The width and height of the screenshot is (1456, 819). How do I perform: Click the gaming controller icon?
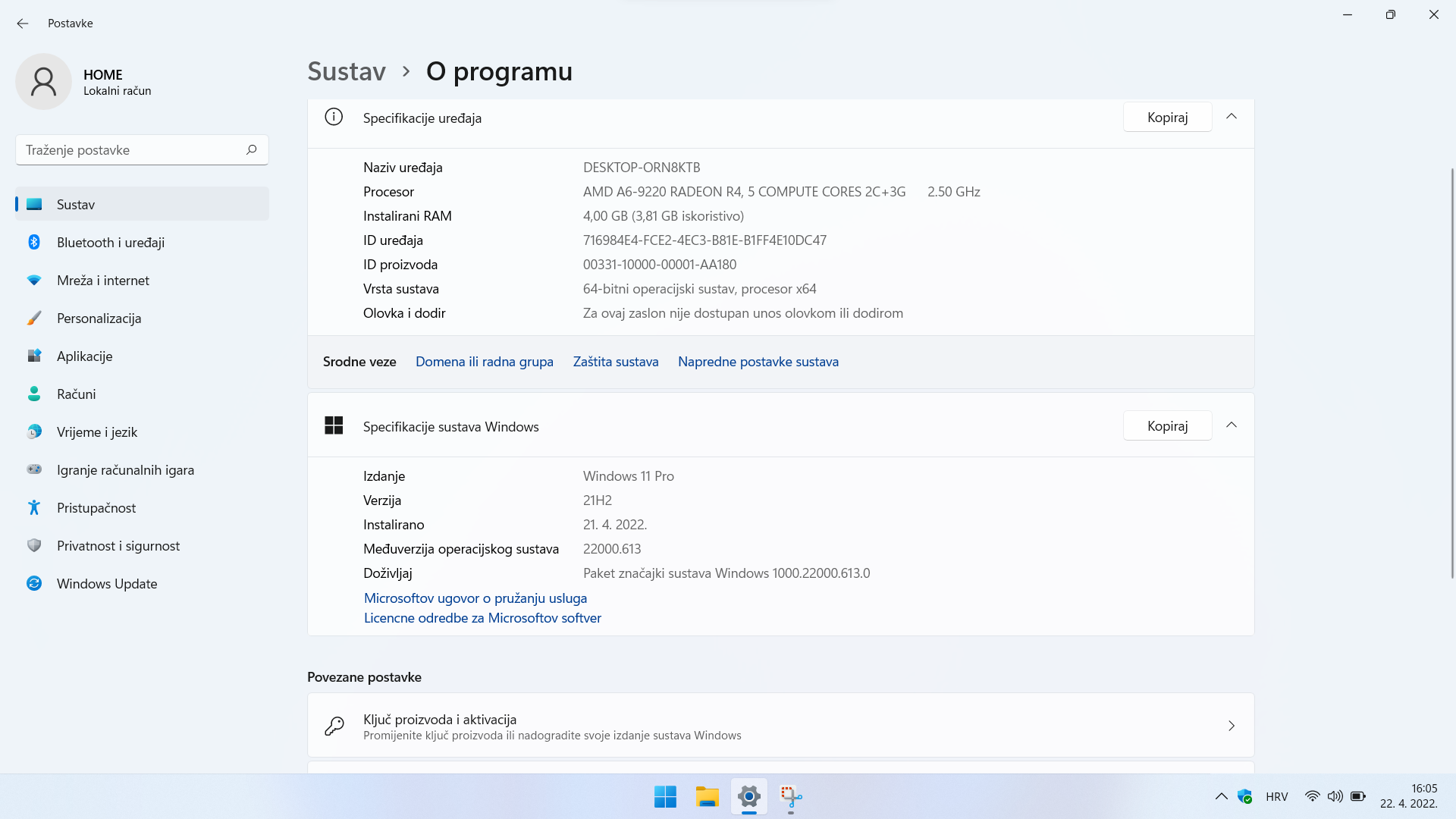point(34,469)
